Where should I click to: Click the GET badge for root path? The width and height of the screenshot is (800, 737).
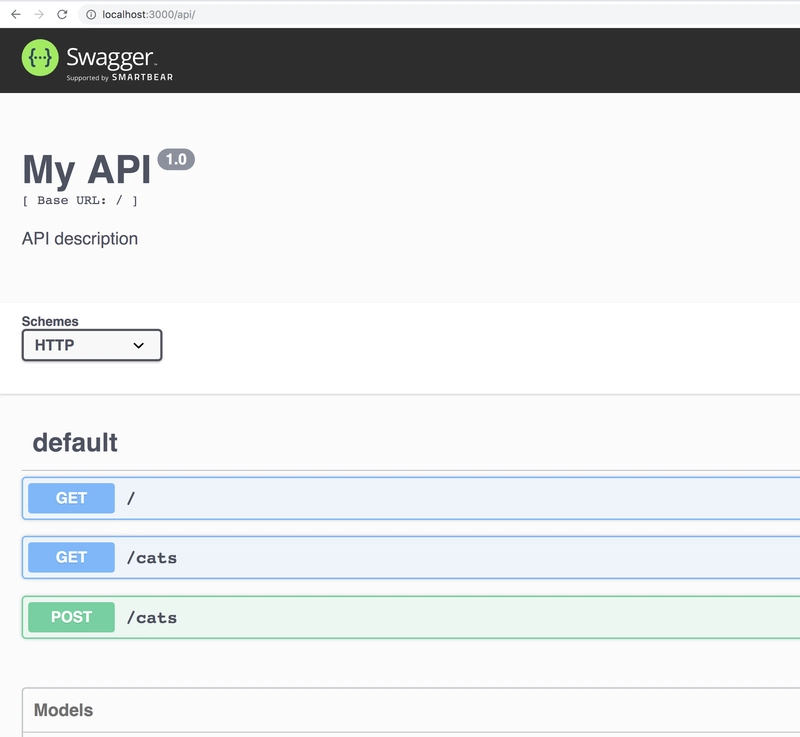click(x=71, y=498)
